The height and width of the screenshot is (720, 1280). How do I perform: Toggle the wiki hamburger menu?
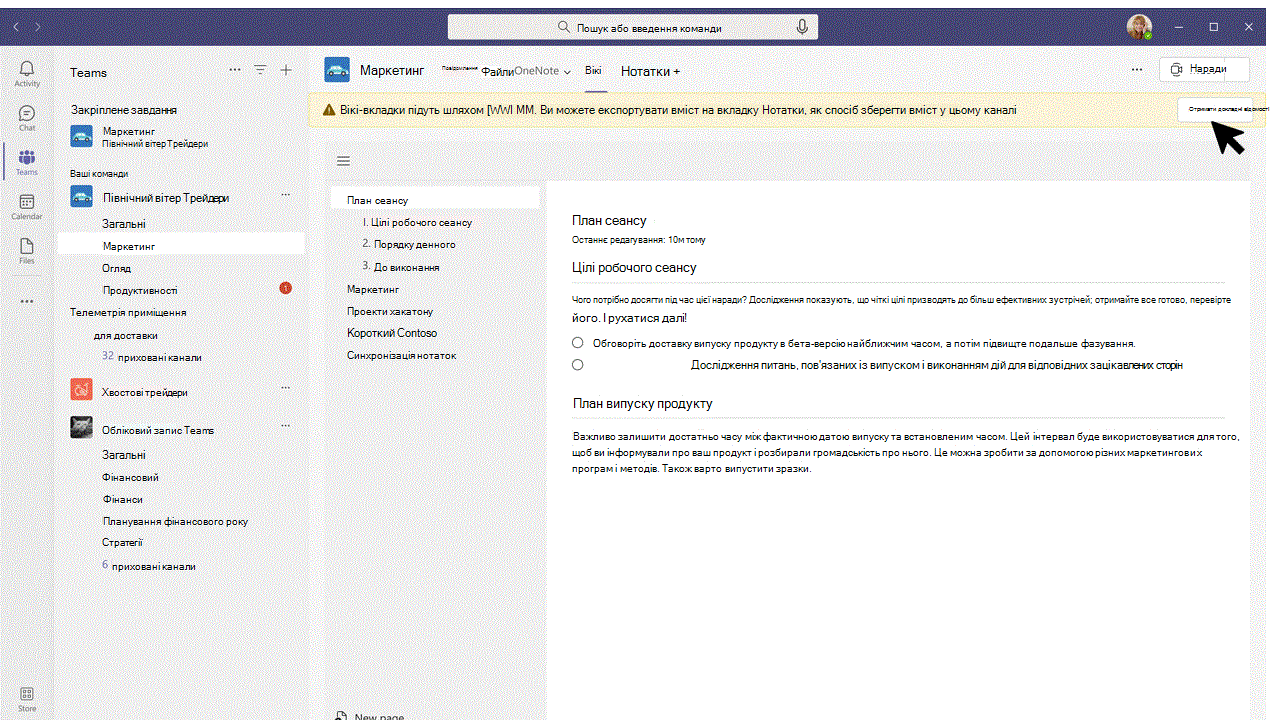[x=343, y=161]
